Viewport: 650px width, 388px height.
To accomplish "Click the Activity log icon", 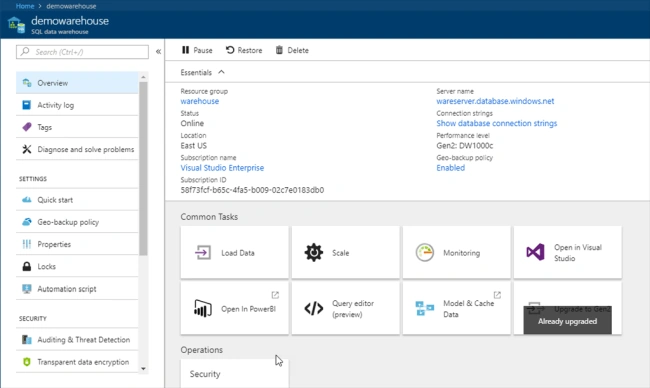I will pos(27,105).
